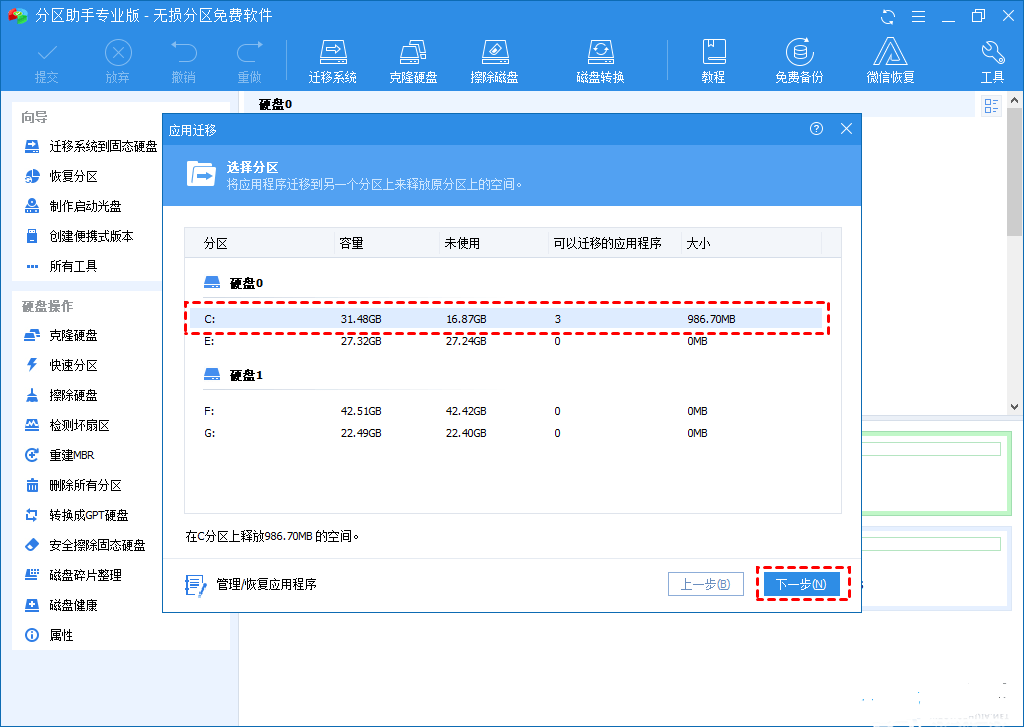Open the 工具 tools icon

coord(992,58)
